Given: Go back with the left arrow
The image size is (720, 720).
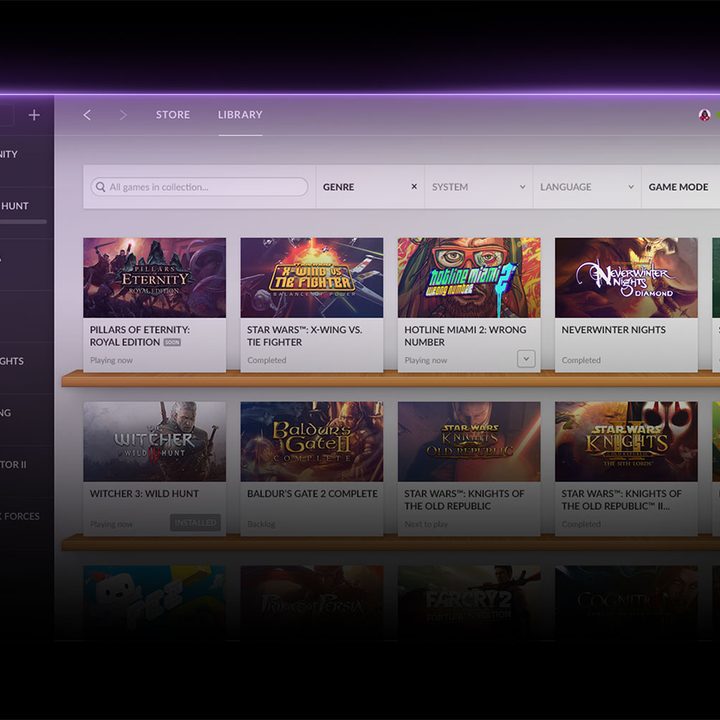Looking at the screenshot, I should click(x=87, y=115).
